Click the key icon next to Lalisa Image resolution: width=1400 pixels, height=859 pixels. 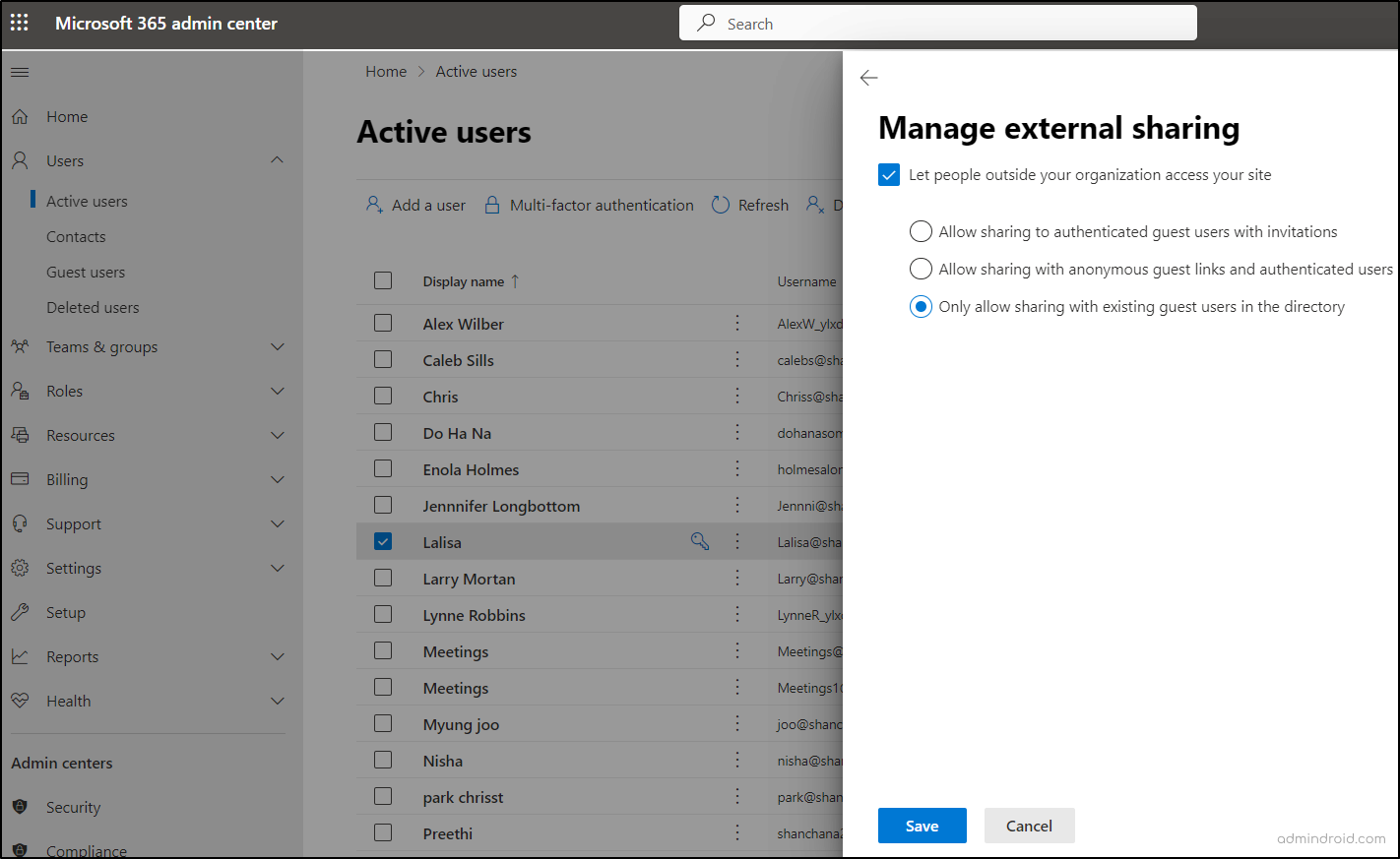700,540
